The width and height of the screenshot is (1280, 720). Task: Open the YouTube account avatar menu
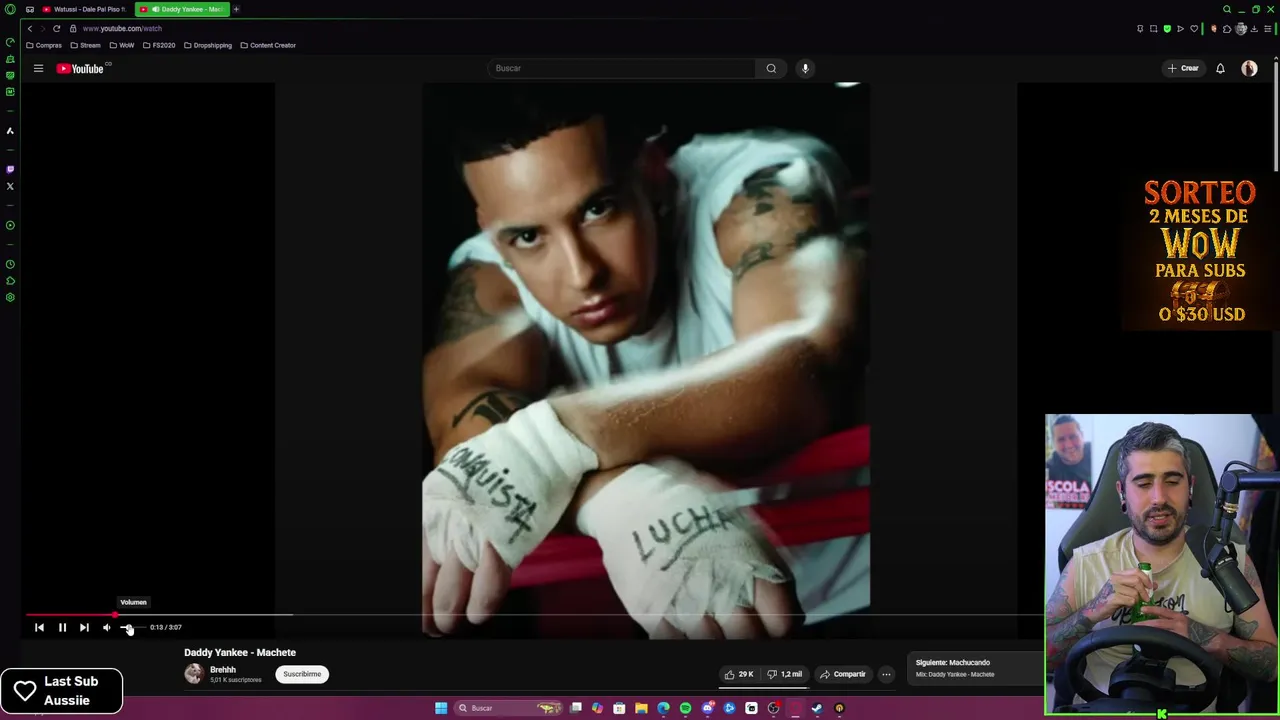pos(1249,68)
